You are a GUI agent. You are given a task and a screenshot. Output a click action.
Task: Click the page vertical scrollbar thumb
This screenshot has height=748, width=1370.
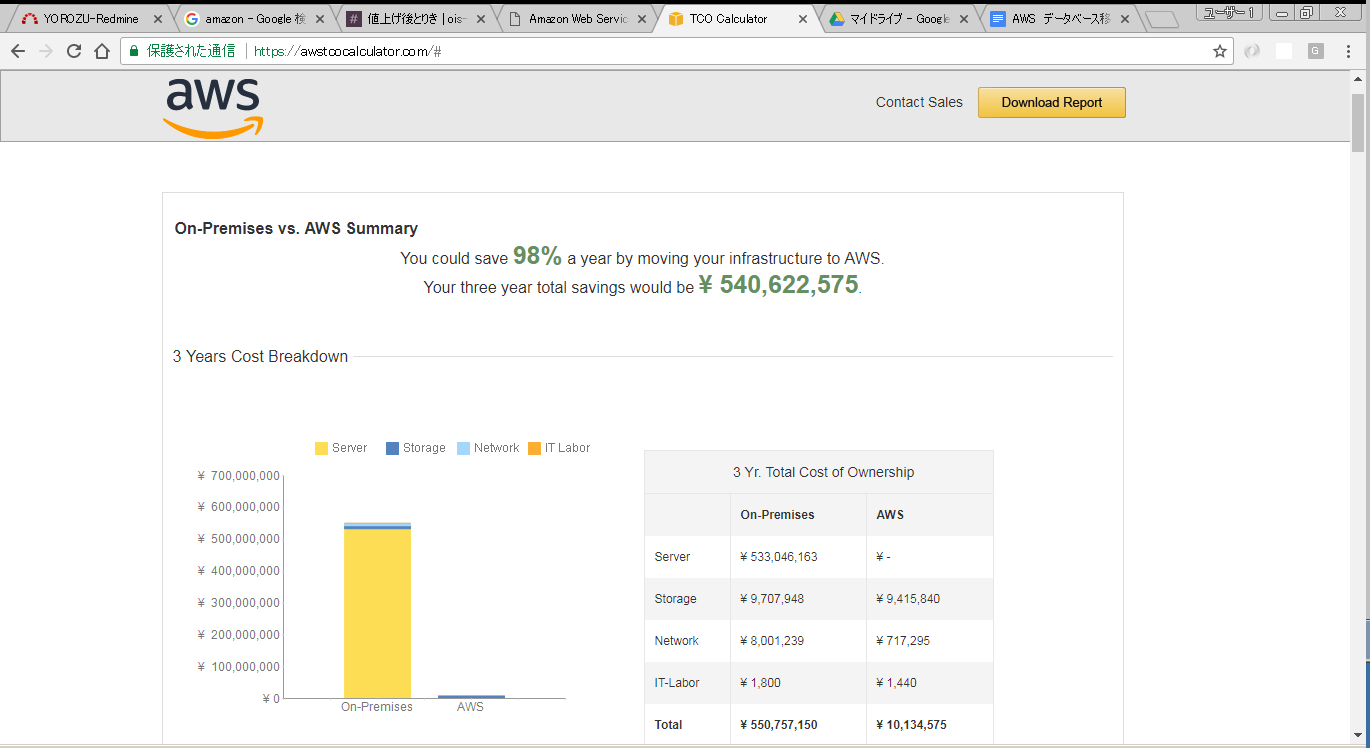click(1358, 121)
